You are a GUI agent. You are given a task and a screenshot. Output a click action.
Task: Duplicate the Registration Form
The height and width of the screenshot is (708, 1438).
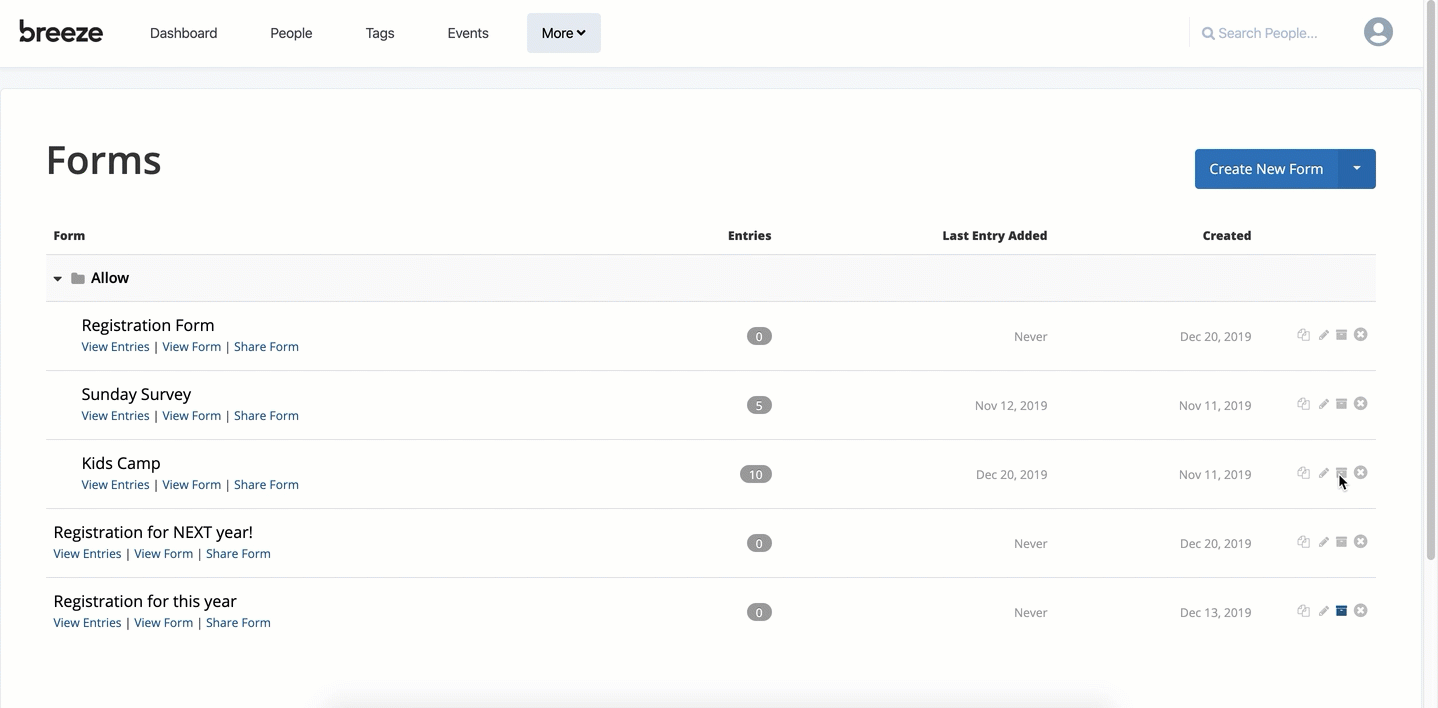[x=1303, y=334]
